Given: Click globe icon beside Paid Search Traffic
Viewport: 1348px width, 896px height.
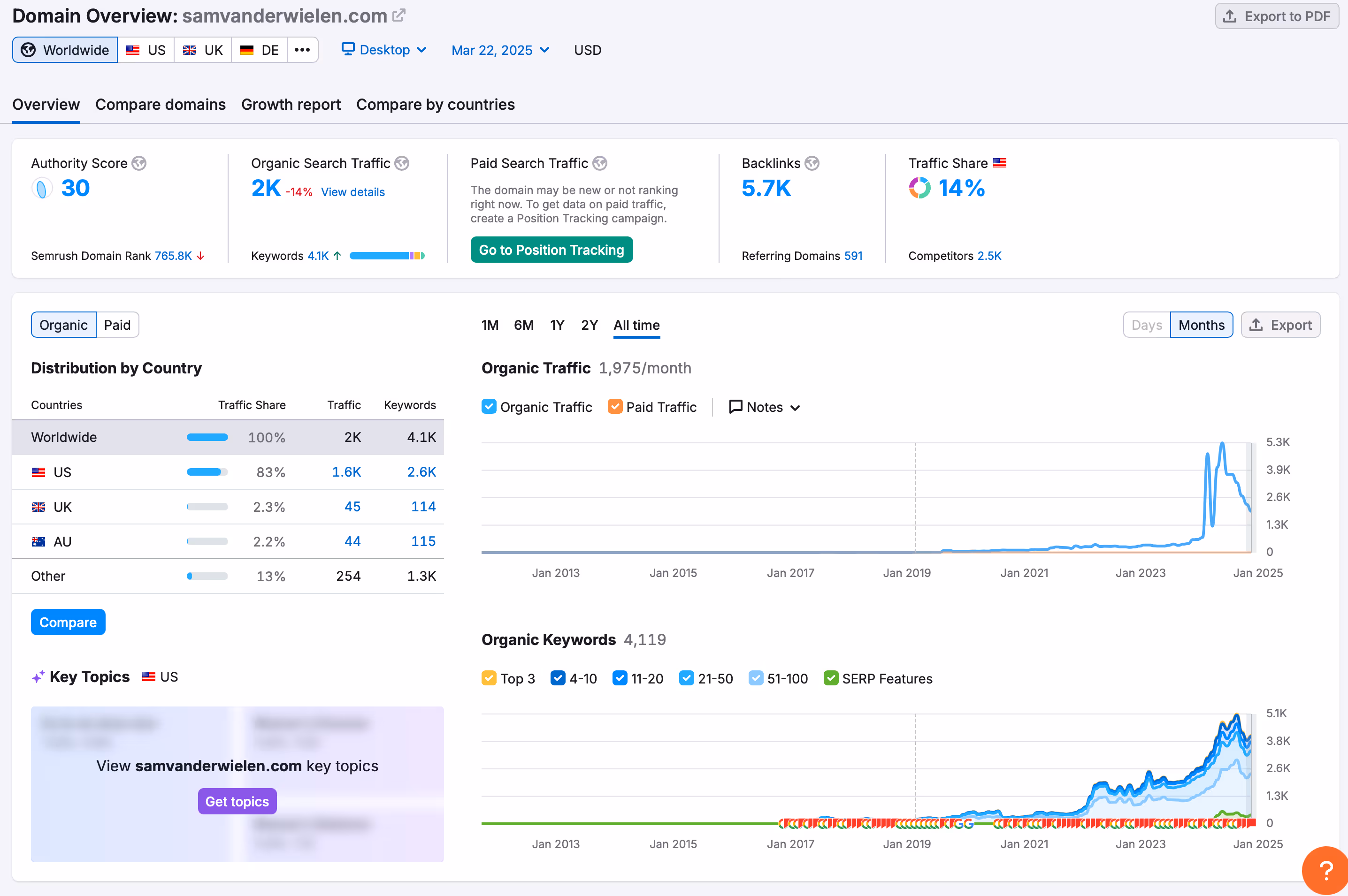Looking at the screenshot, I should coord(600,163).
